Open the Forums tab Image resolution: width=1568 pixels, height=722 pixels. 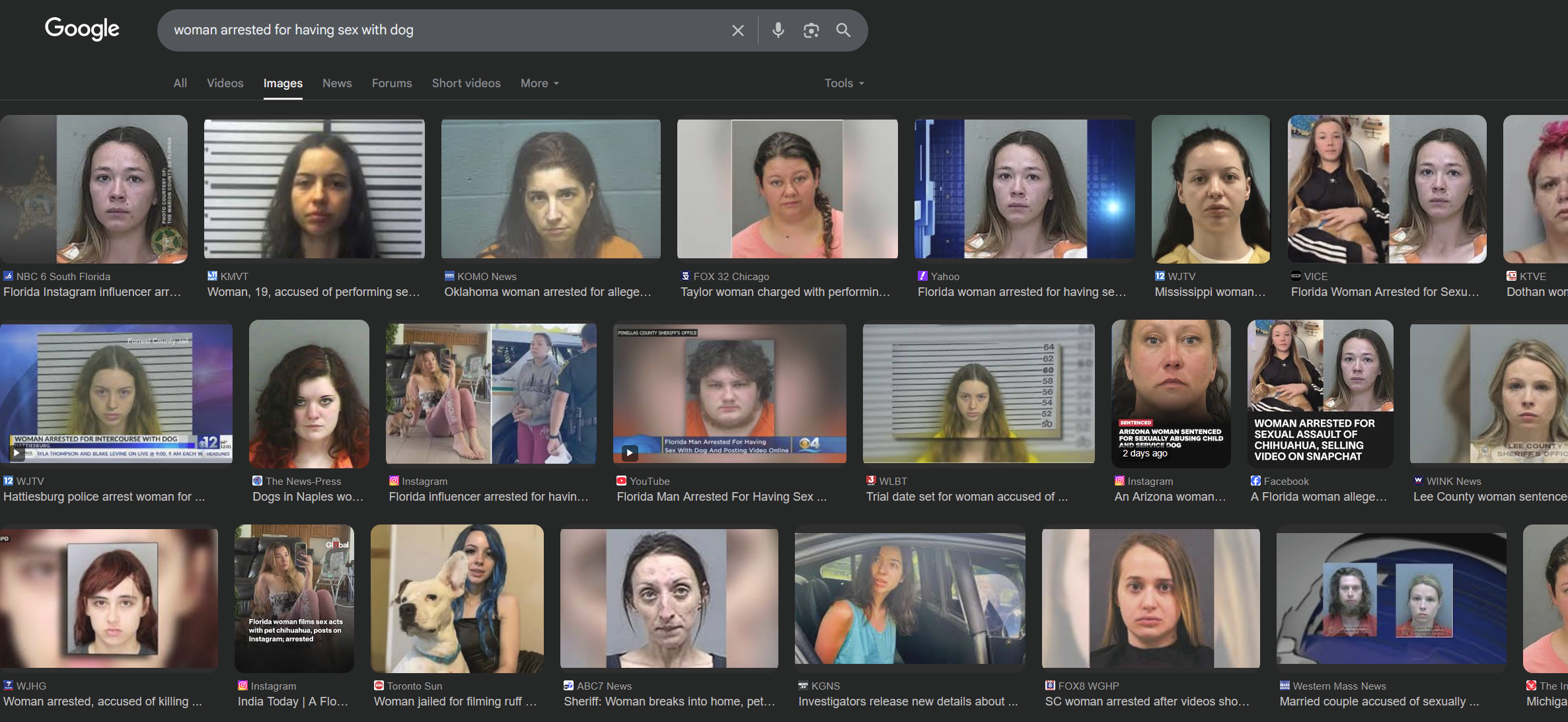tap(391, 83)
